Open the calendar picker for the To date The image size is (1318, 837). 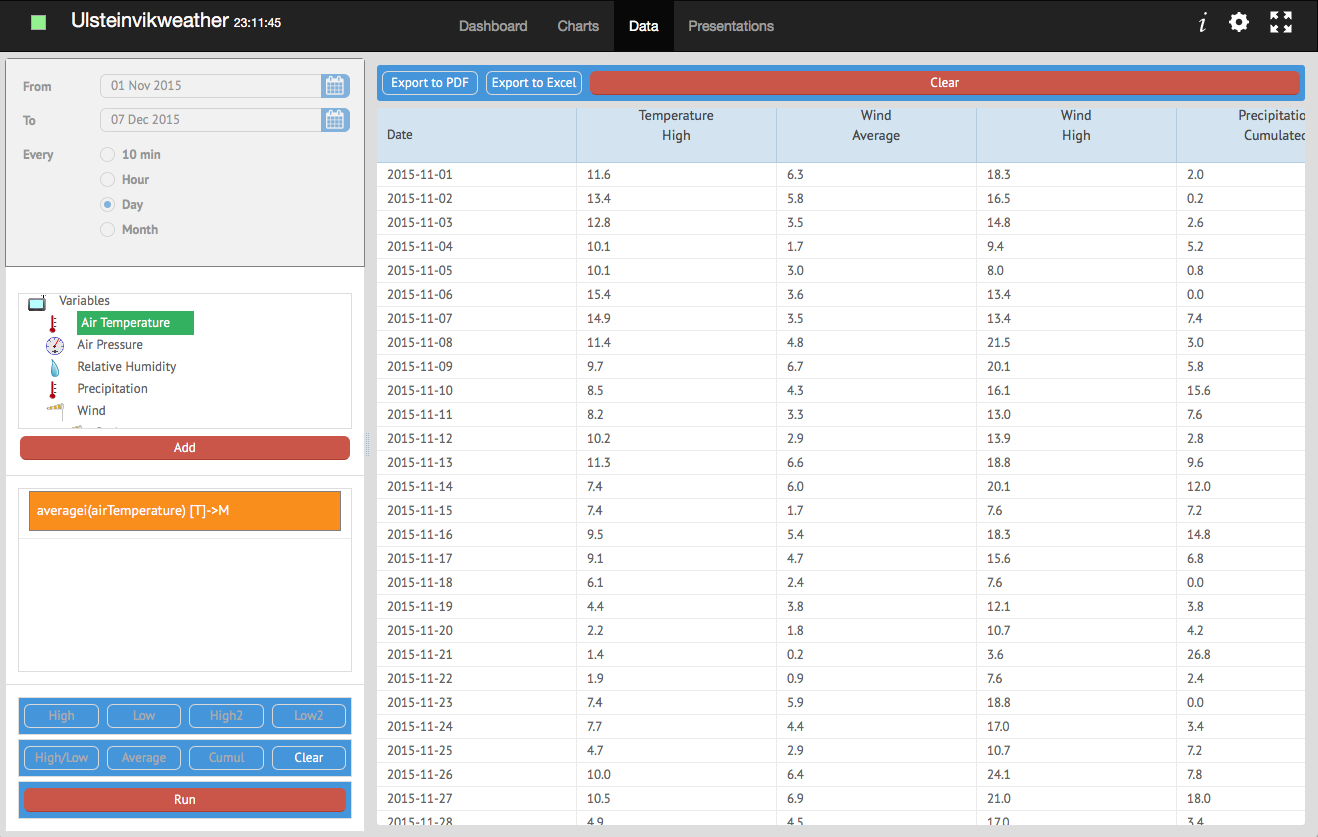pos(336,120)
